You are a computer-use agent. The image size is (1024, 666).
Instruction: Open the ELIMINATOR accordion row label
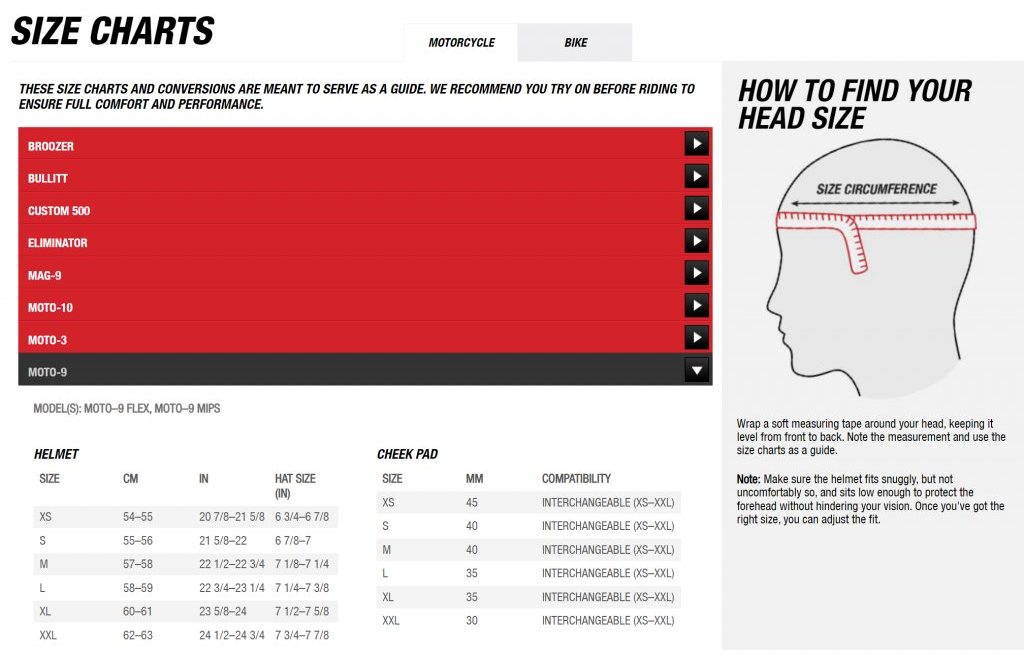57,243
